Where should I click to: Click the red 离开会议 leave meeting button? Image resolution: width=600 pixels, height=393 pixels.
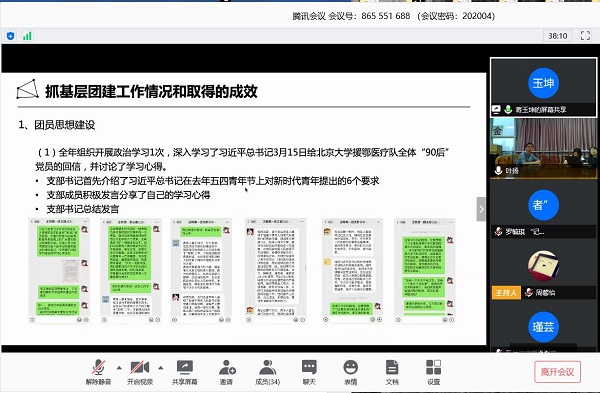(558, 372)
